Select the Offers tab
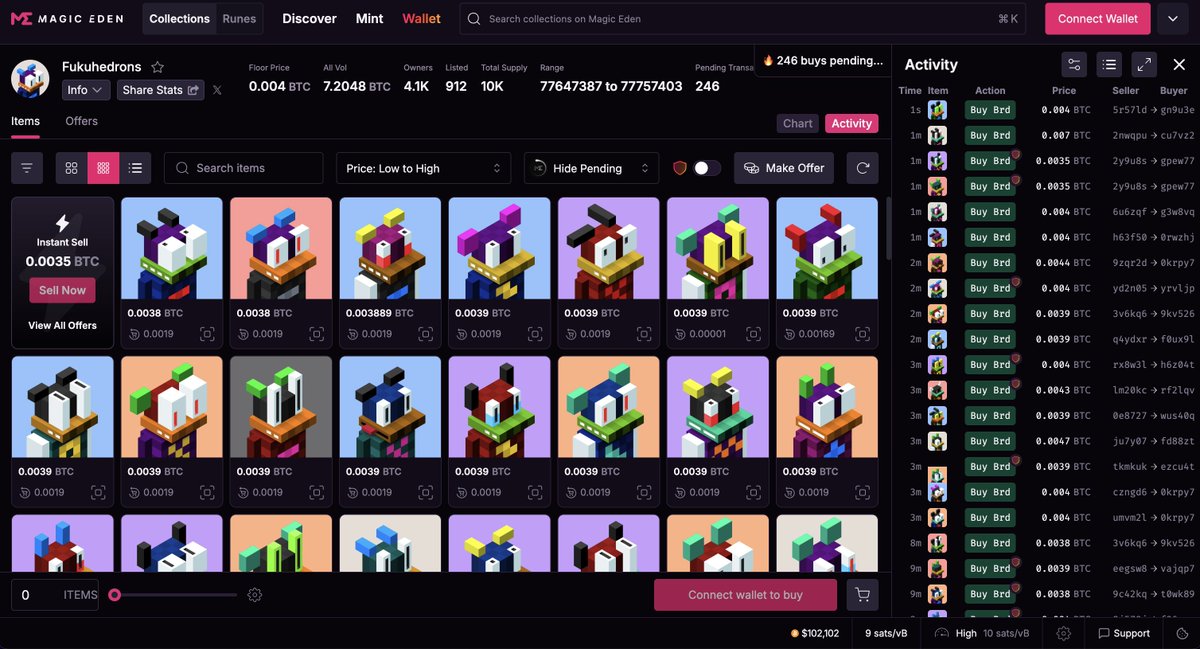The width and height of the screenshot is (1200, 649). [x=82, y=121]
